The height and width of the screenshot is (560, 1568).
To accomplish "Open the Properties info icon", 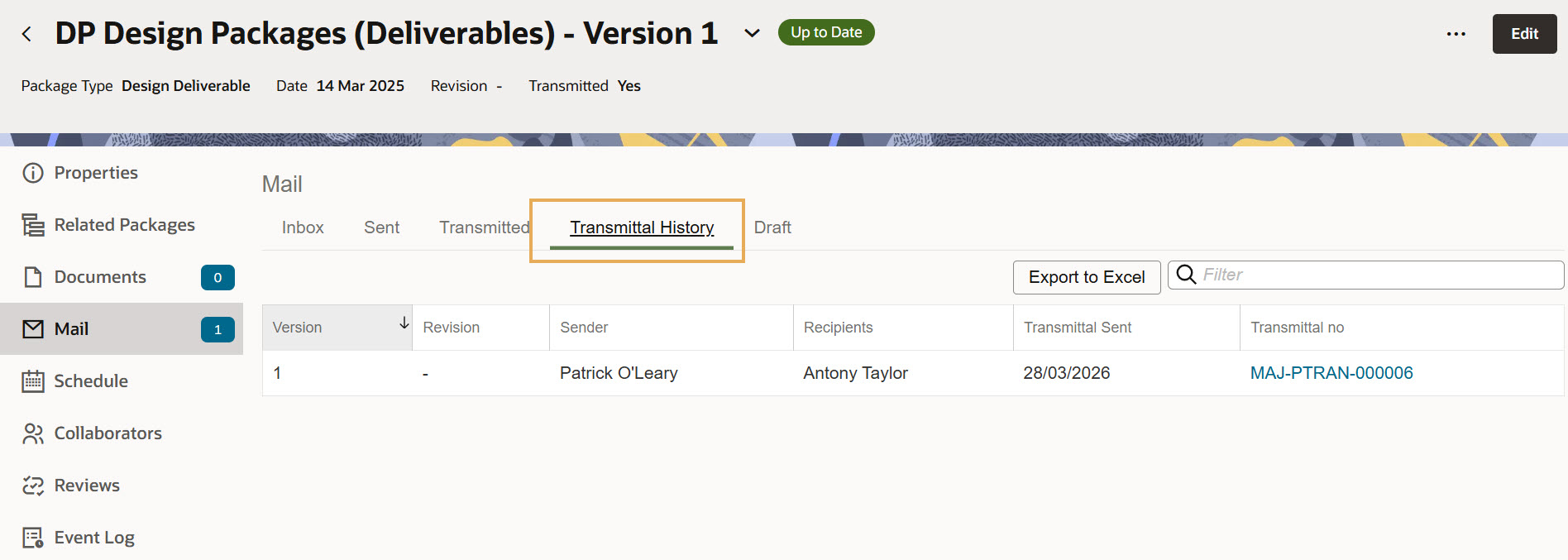I will [33, 173].
